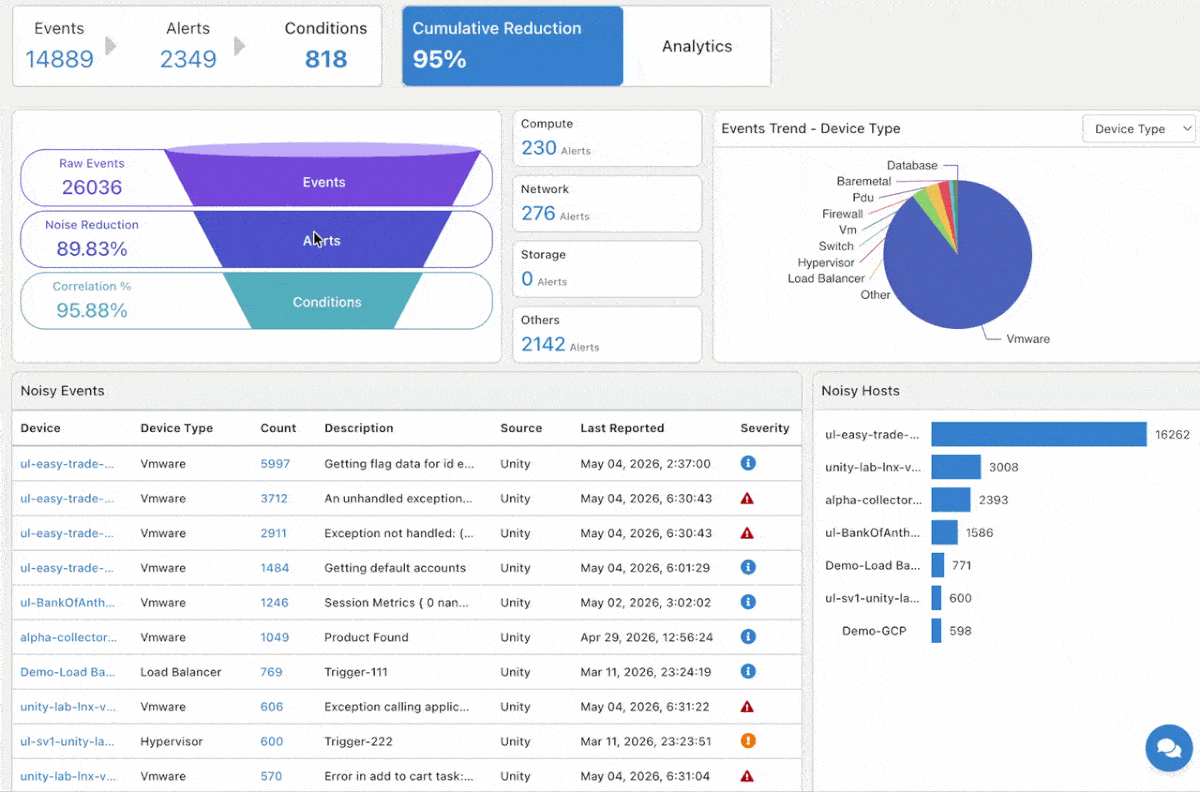Click Load Balancer label in pie chart
1200x792 pixels.
point(826,278)
